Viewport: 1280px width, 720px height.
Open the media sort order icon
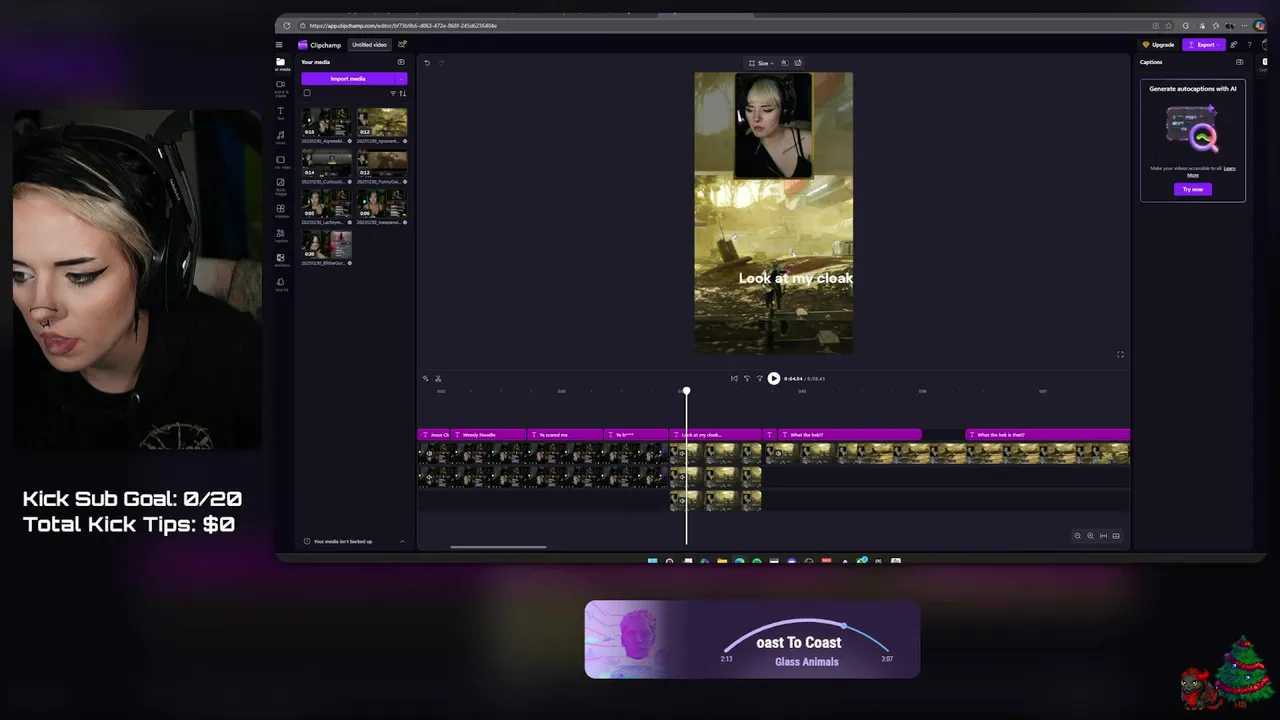click(403, 93)
